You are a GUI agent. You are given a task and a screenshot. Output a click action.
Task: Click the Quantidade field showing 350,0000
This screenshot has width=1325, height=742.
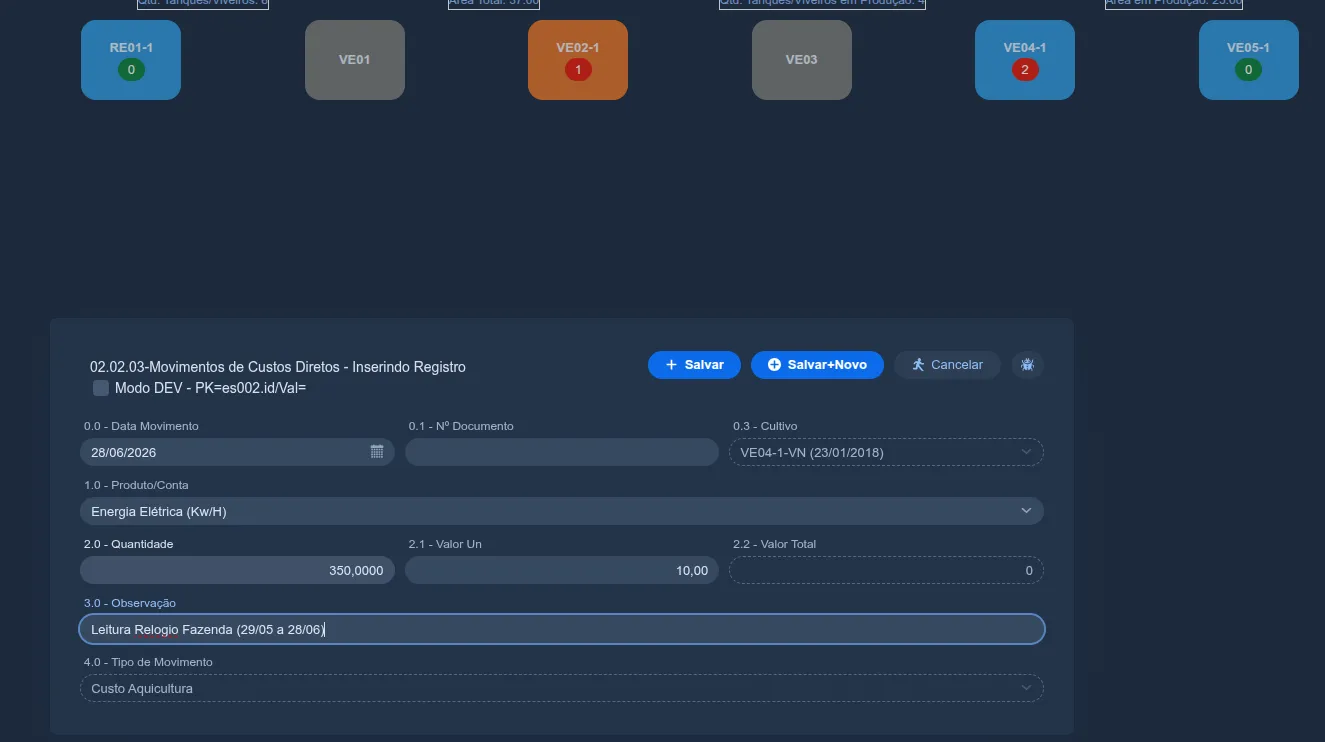click(x=237, y=570)
